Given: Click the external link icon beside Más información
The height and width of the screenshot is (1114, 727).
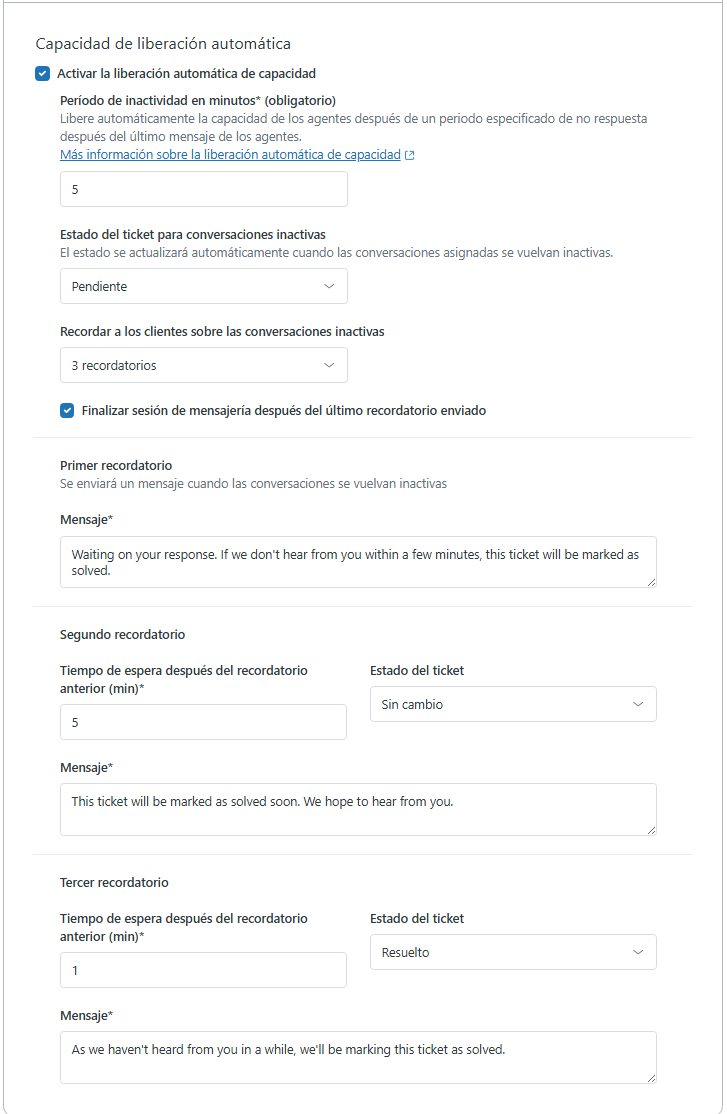Looking at the screenshot, I should click(x=410, y=156).
